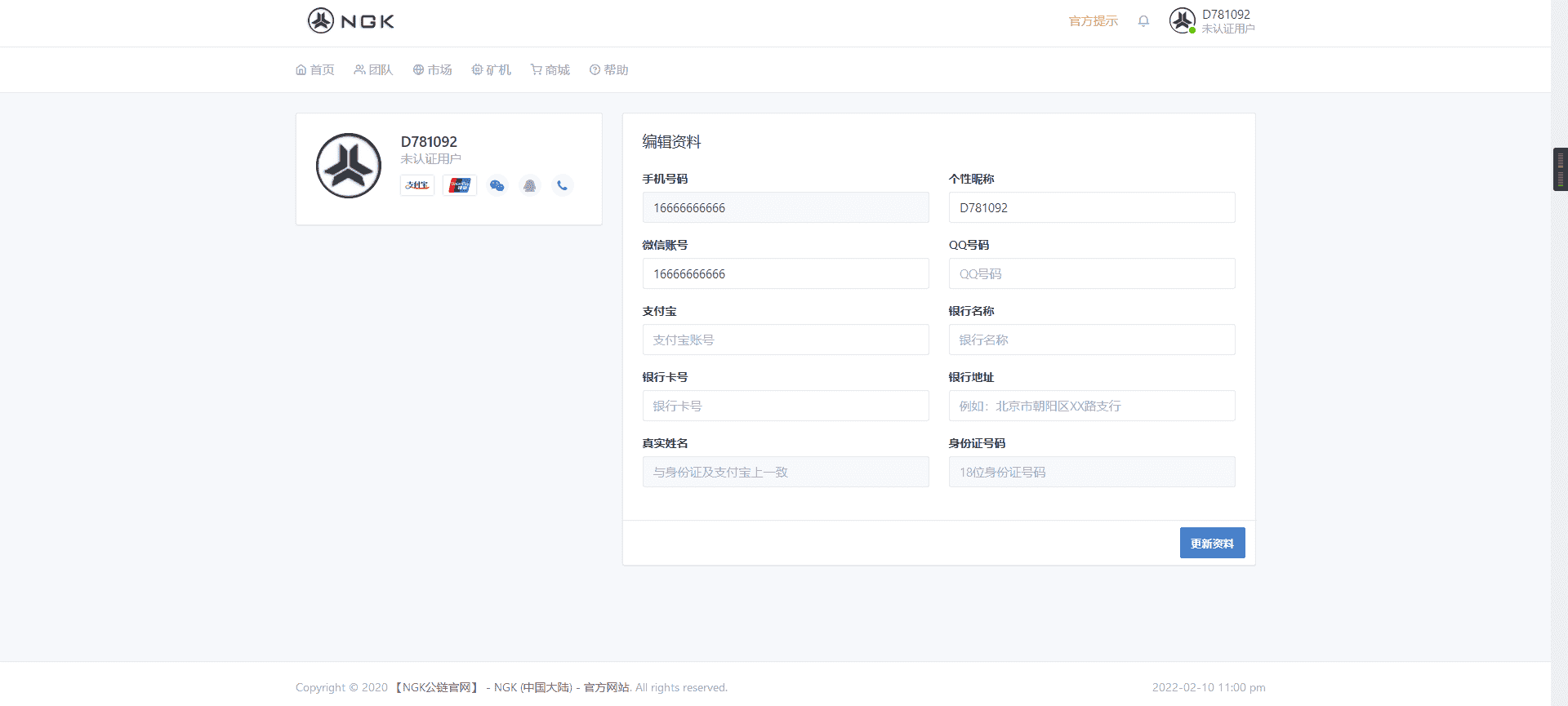This screenshot has width=1568, height=706.
Task: Click the WeChat icon in the profile card
Action: [x=497, y=185]
